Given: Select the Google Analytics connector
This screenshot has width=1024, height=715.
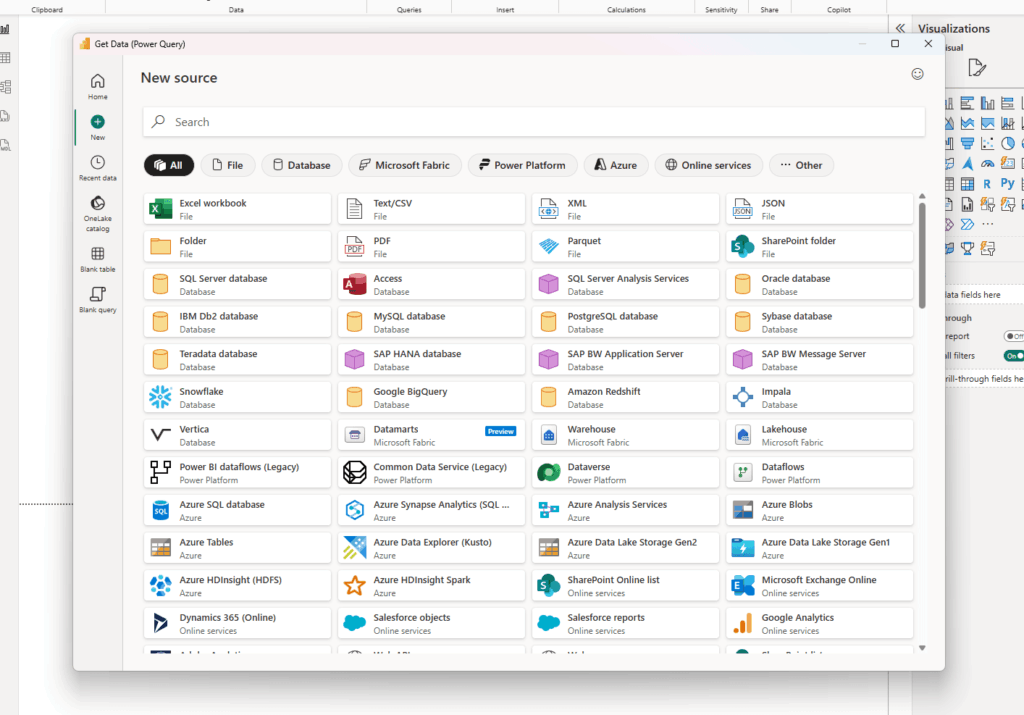Looking at the screenshot, I should pyautogui.click(x=819, y=624).
